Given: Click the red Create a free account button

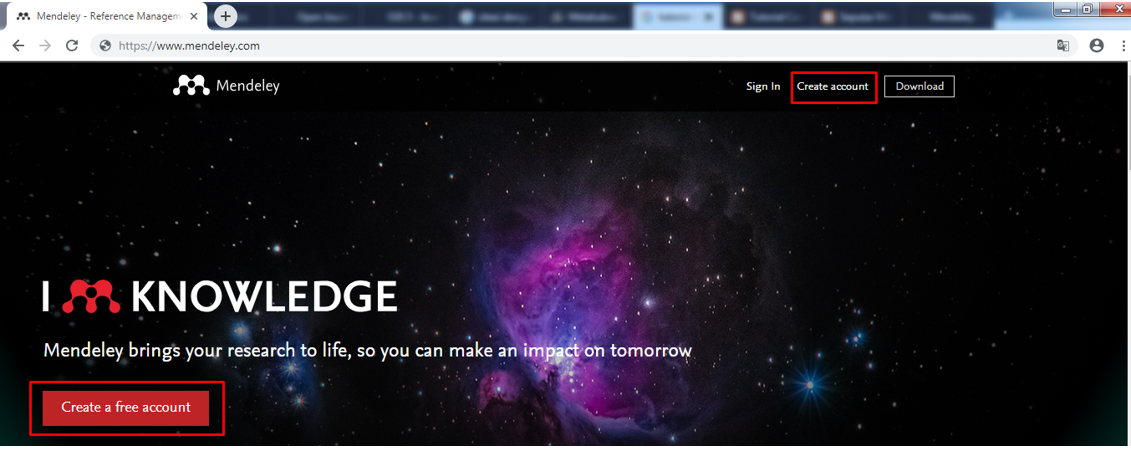Looking at the screenshot, I should (126, 407).
